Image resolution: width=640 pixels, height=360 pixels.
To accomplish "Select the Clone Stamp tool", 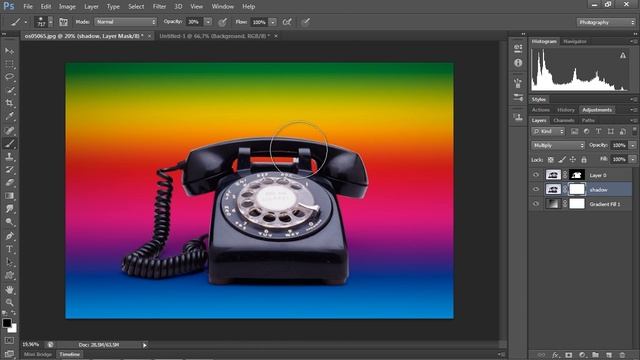I will coord(9,157).
